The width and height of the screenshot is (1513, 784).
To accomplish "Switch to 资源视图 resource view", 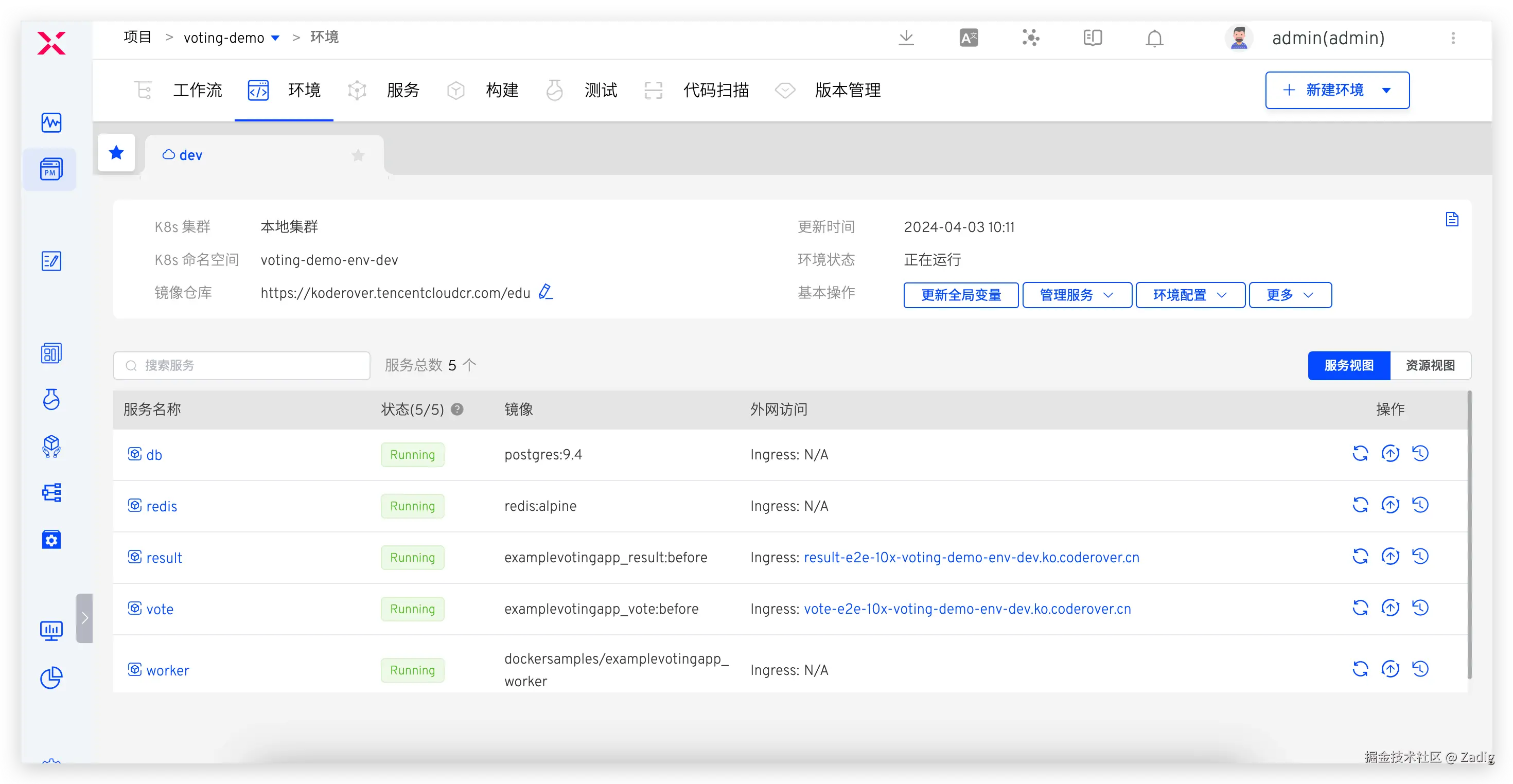I will coord(1430,365).
